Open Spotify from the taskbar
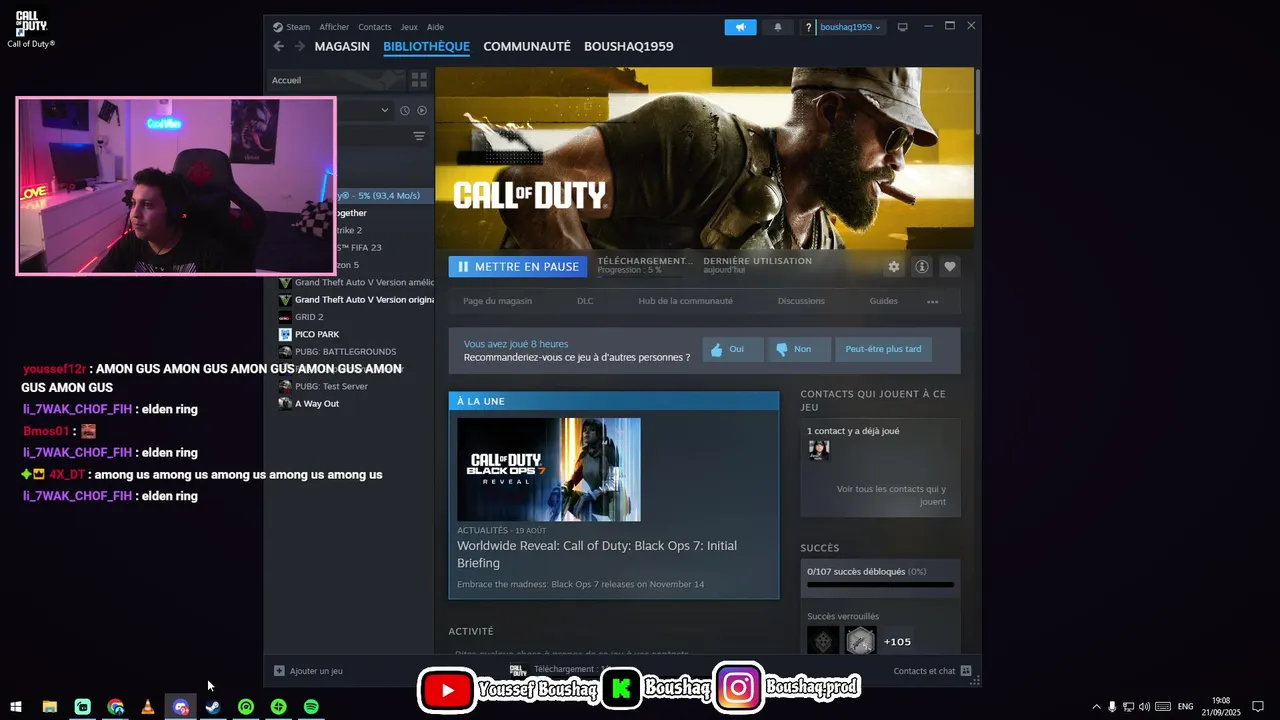This screenshot has width=1280, height=720. click(x=311, y=707)
